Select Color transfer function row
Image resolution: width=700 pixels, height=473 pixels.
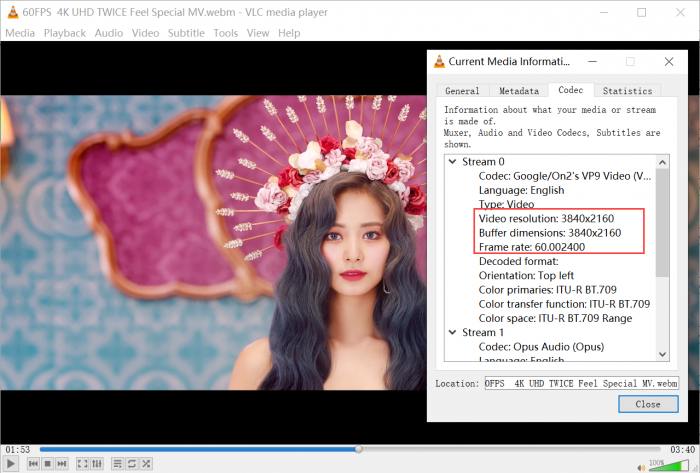(564, 304)
